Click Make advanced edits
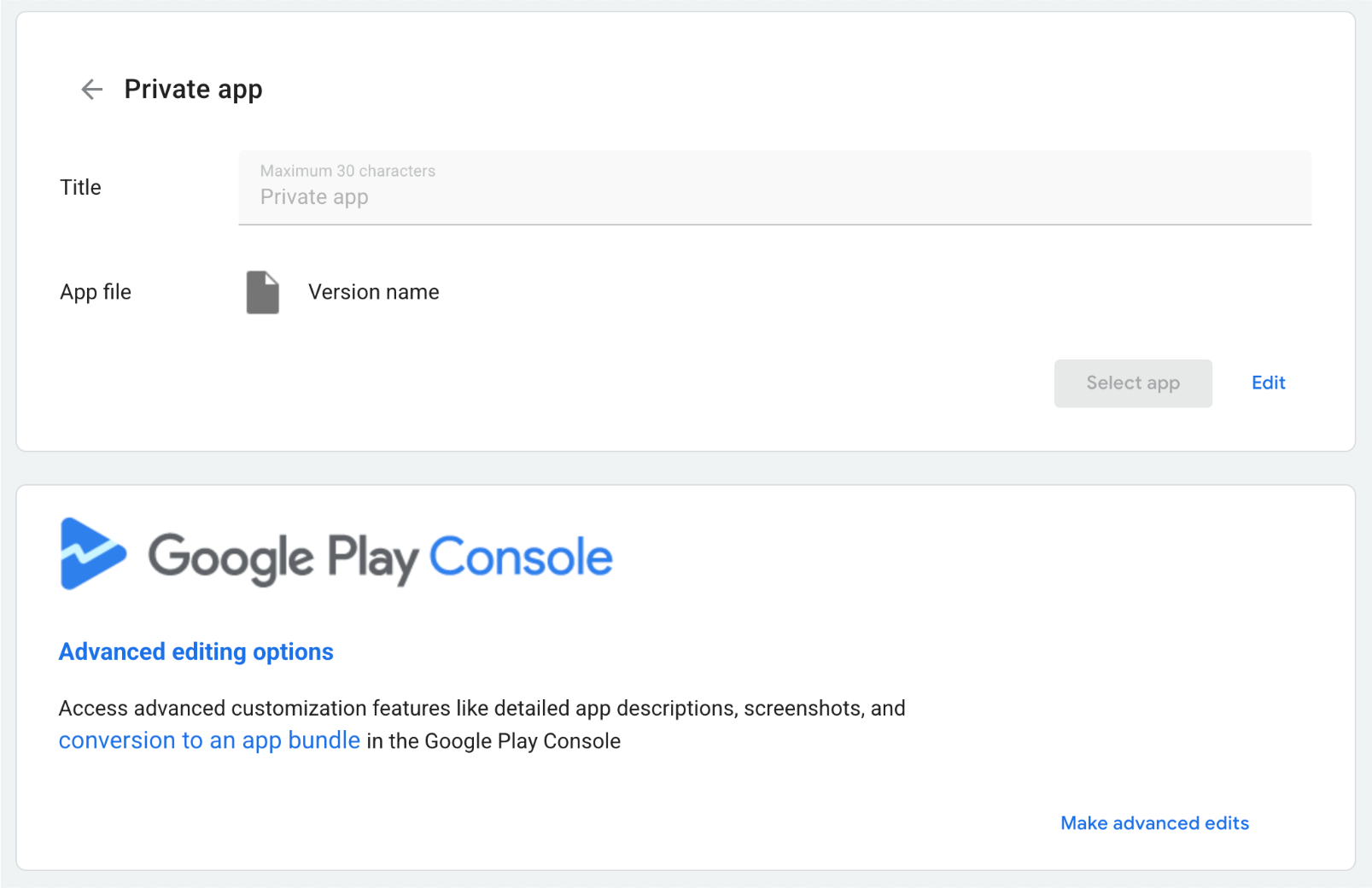The image size is (1372, 888). tap(1154, 823)
